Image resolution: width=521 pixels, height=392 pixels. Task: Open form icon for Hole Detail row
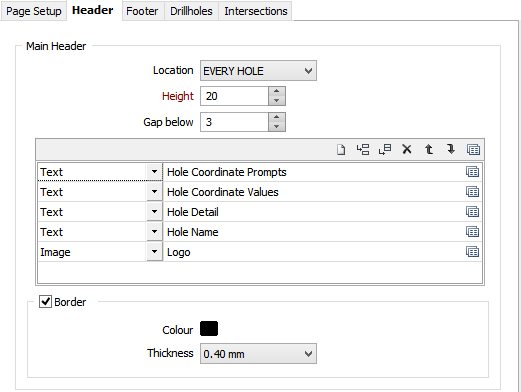pyautogui.click(x=472, y=212)
